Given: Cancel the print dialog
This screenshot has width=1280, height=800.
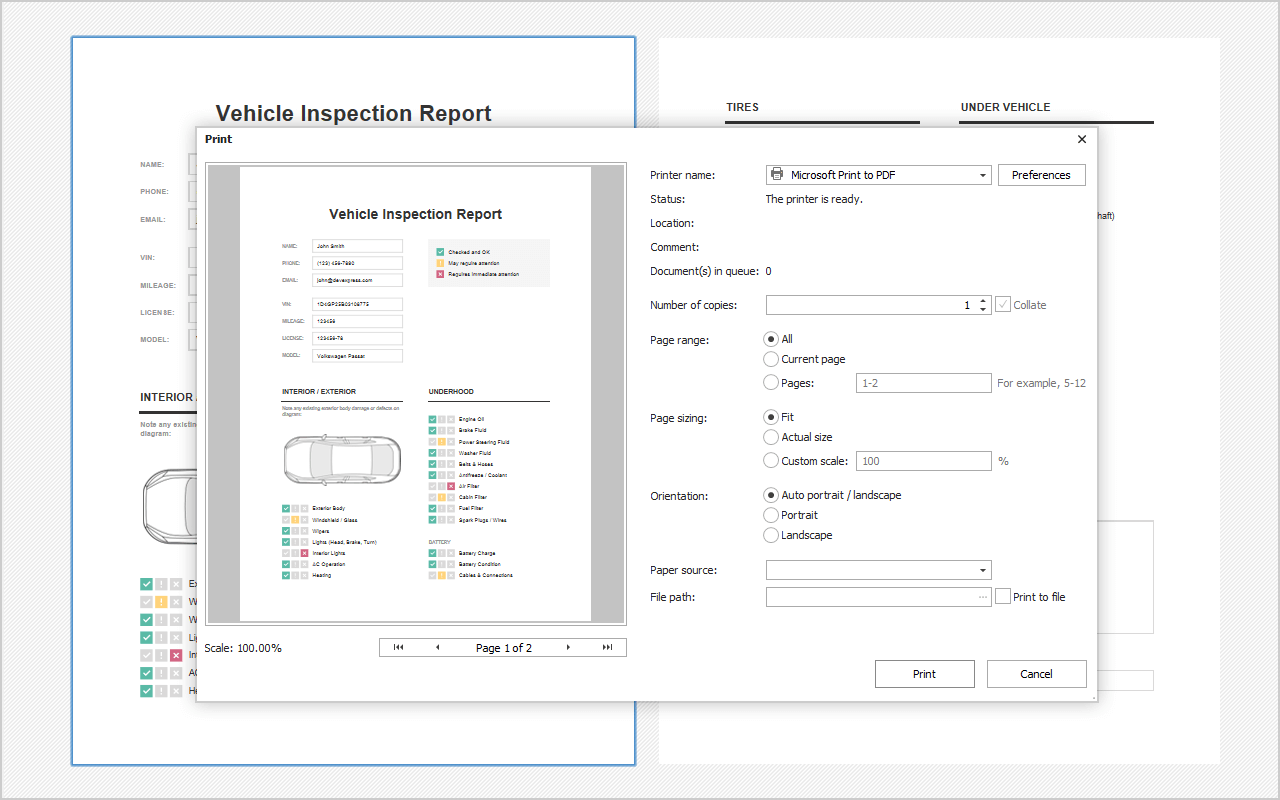Looking at the screenshot, I should coord(1036,674).
